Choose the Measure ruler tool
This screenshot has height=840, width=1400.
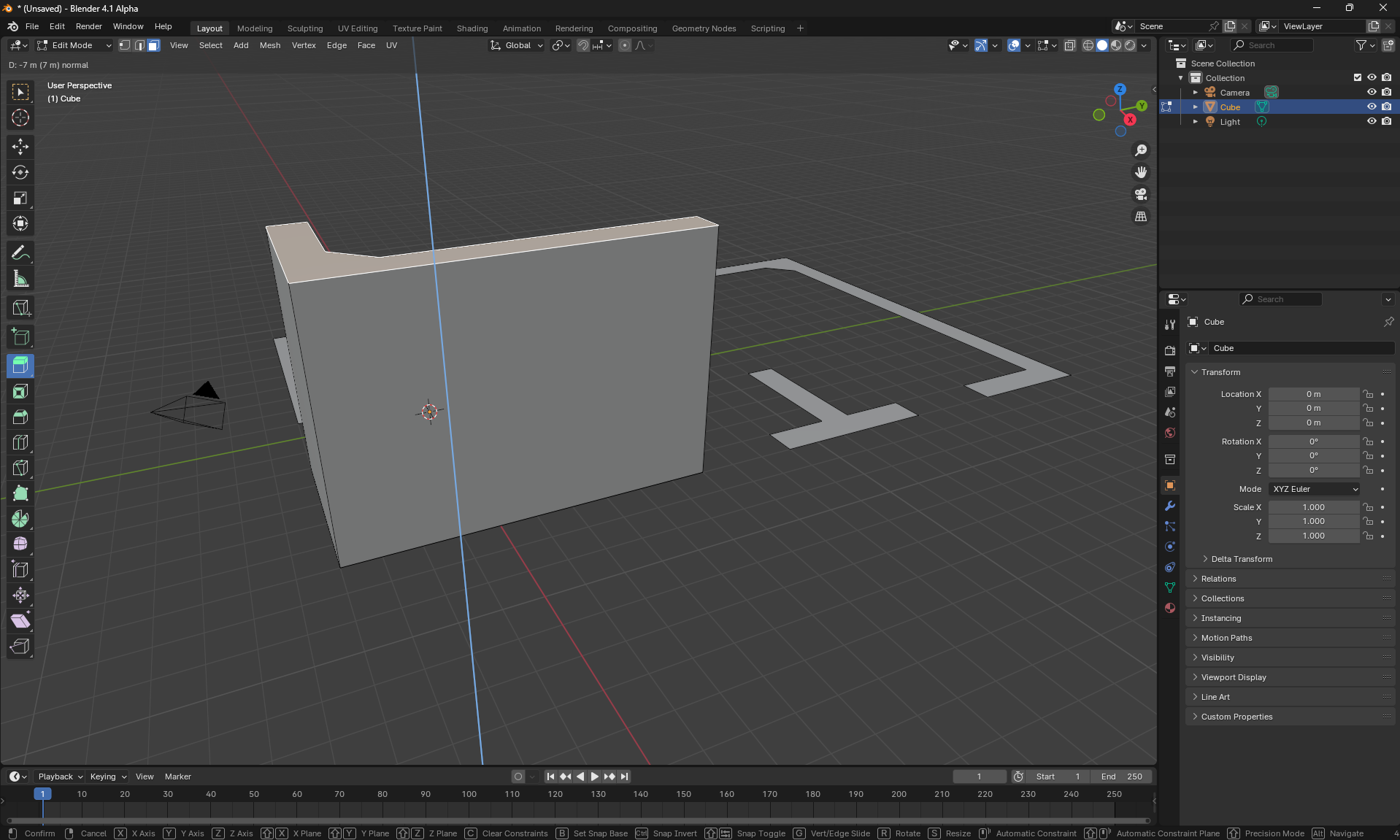20,279
